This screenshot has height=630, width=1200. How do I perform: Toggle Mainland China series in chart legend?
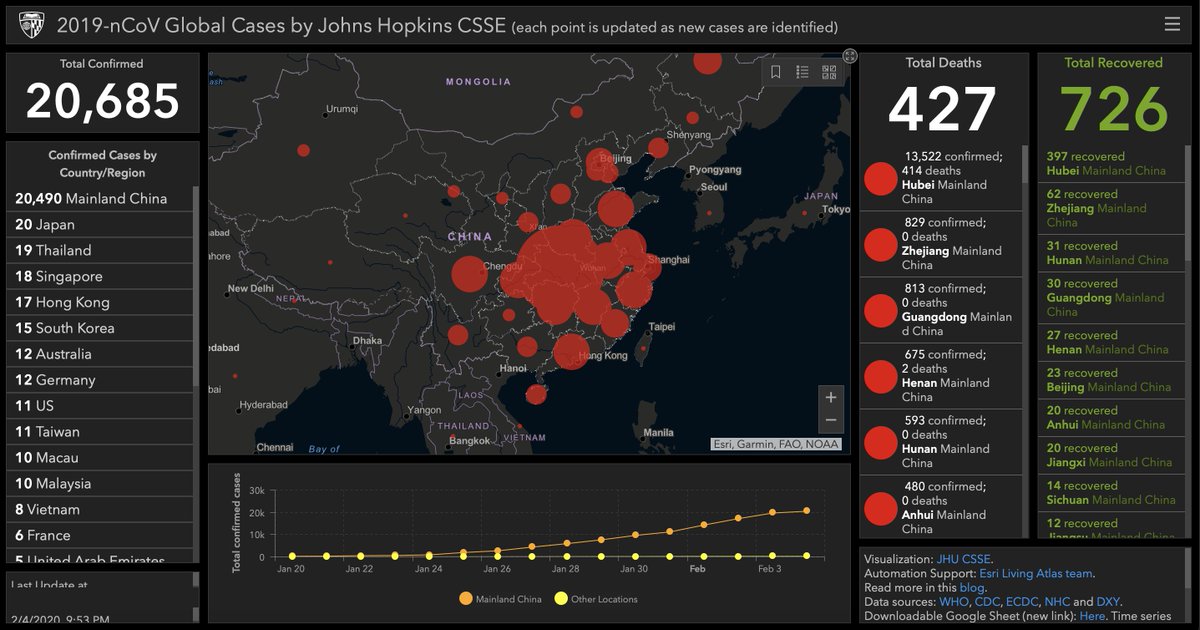click(500, 599)
